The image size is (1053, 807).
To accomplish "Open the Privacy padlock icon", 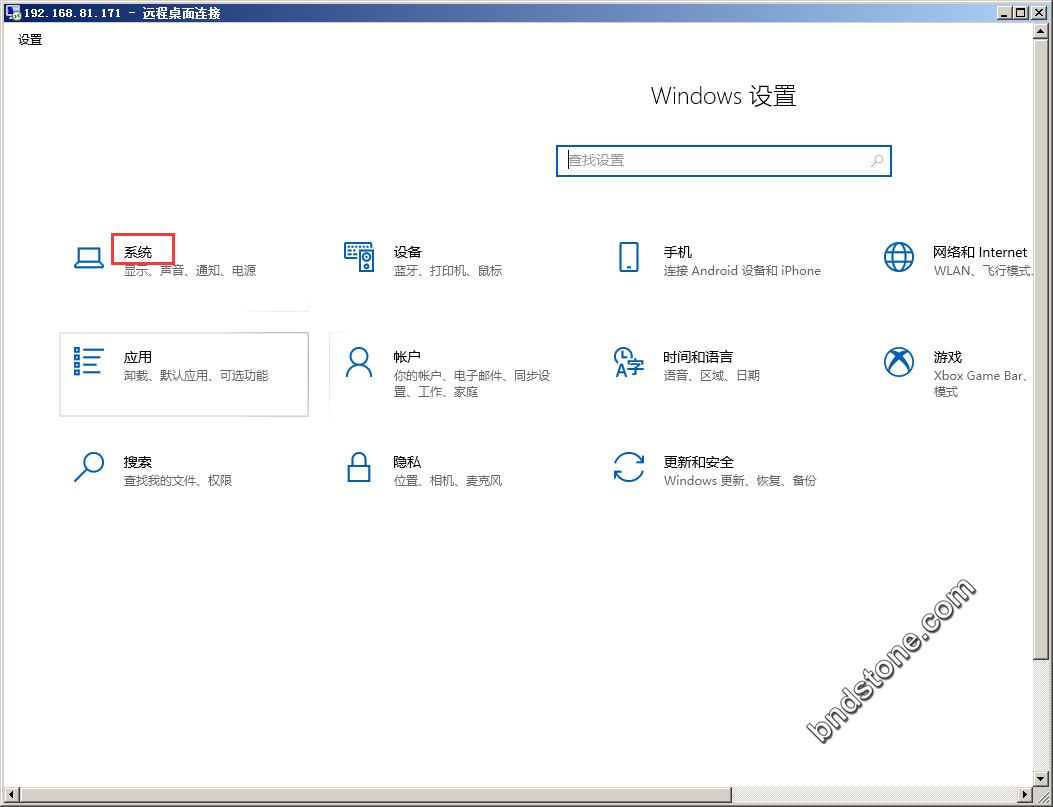I will tap(358, 467).
